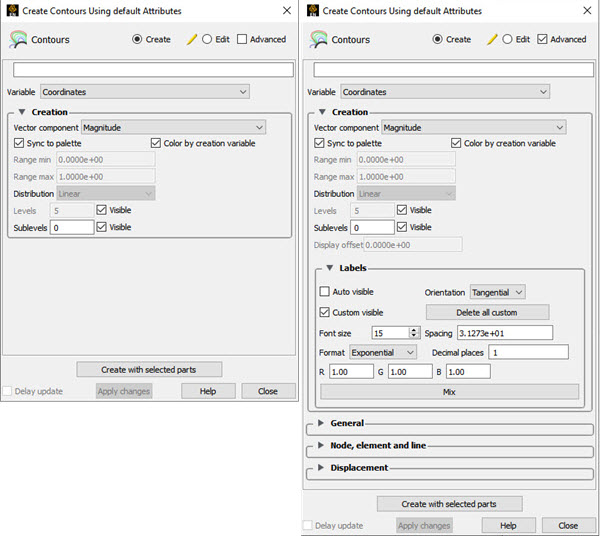The height and width of the screenshot is (536, 600).
Task: Click Close button in right dialog
Action: click(x=569, y=525)
